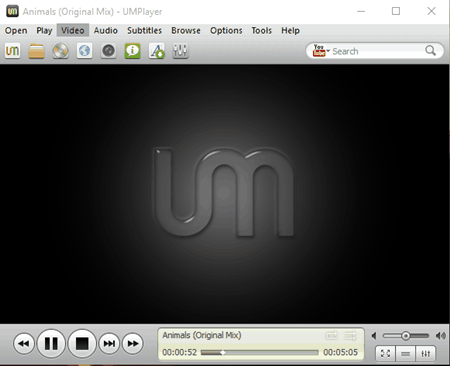Viewport: 450px width, 366px height.
Task: Minimize the UMPlayer window
Action: (x=361, y=11)
